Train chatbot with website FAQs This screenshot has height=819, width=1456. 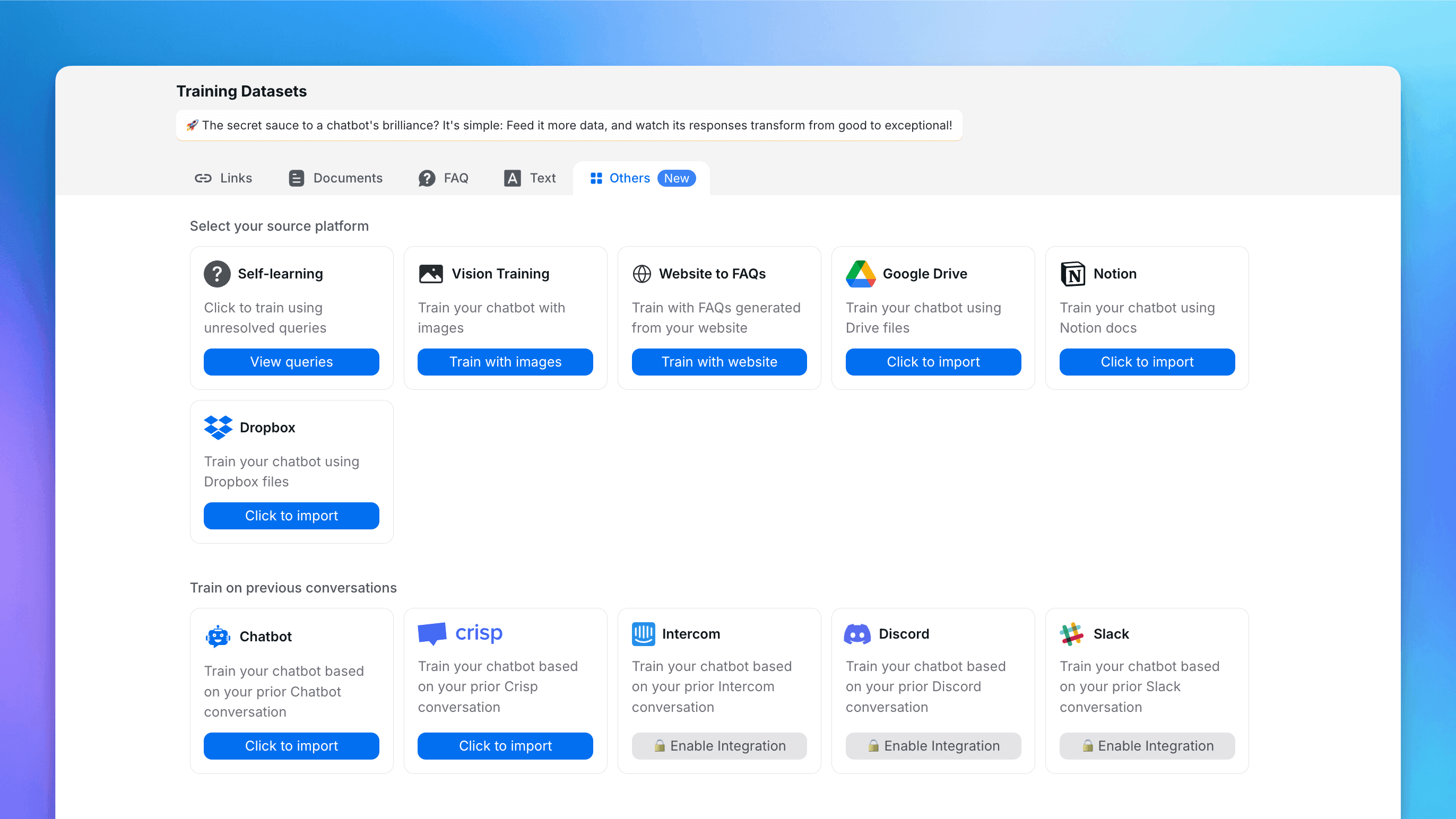[x=719, y=362]
